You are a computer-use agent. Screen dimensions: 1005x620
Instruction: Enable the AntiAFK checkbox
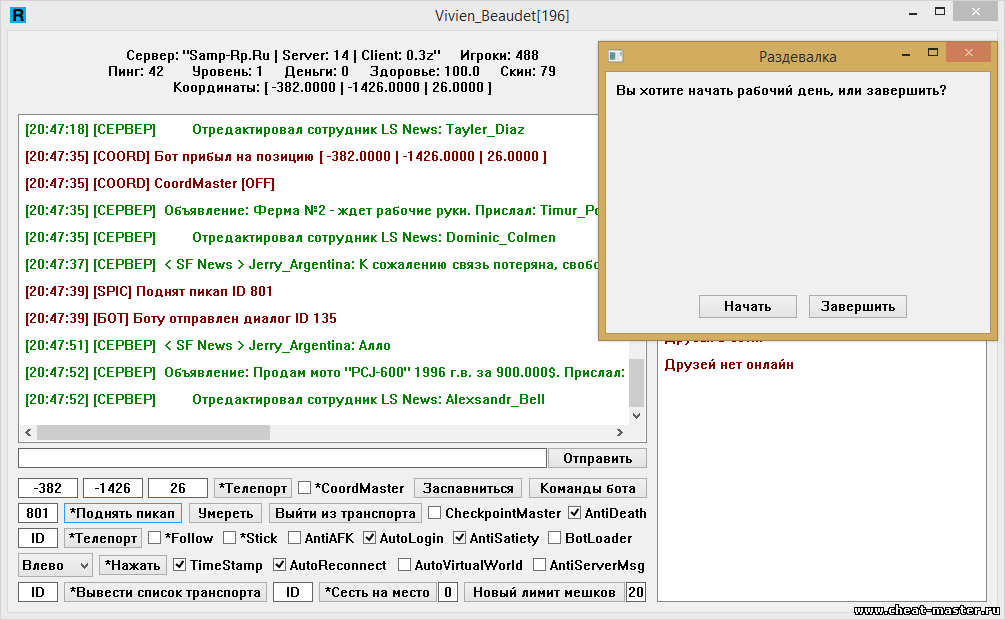tap(294, 538)
